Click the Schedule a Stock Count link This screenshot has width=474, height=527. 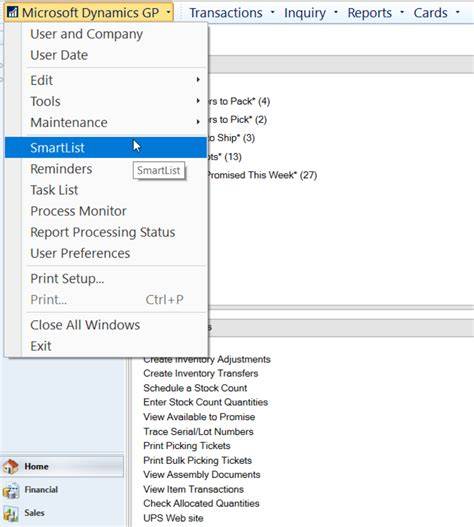tap(195, 388)
